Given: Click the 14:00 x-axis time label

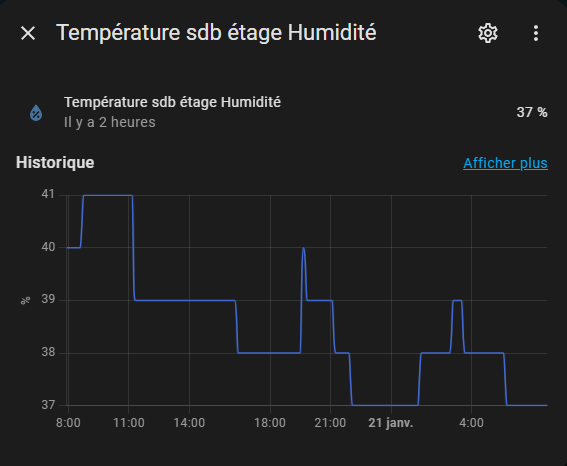Looking at the screenshot, I should pyautogui.click(x=189, y=423).
